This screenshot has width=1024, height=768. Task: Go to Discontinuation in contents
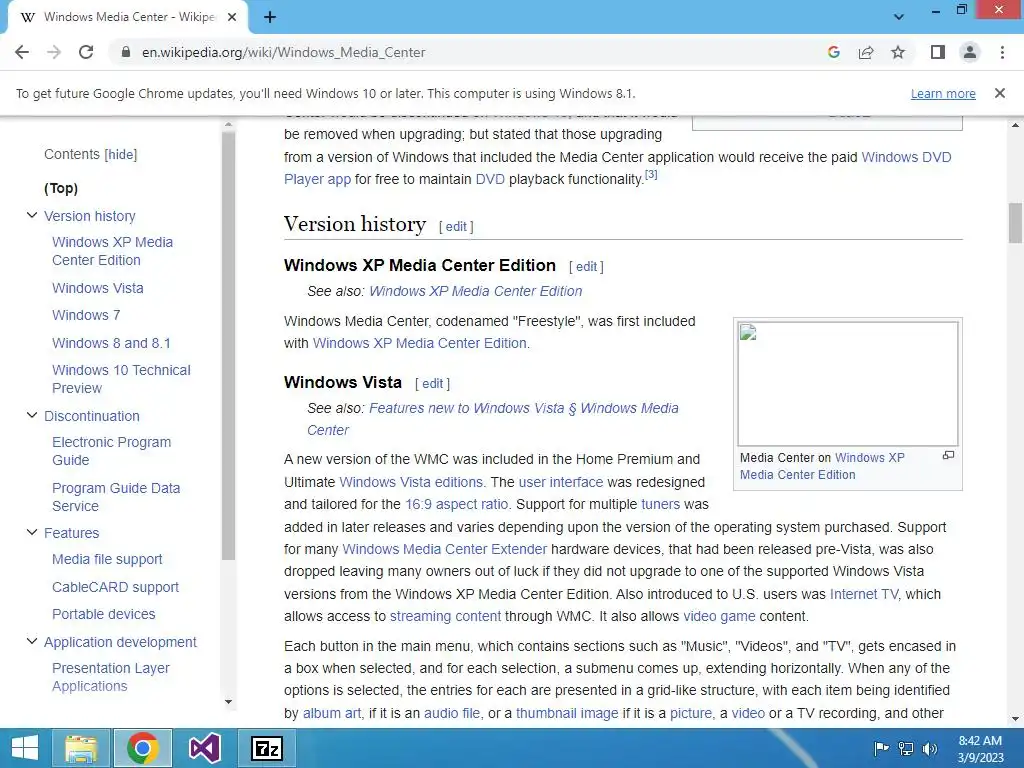[91, 416]
